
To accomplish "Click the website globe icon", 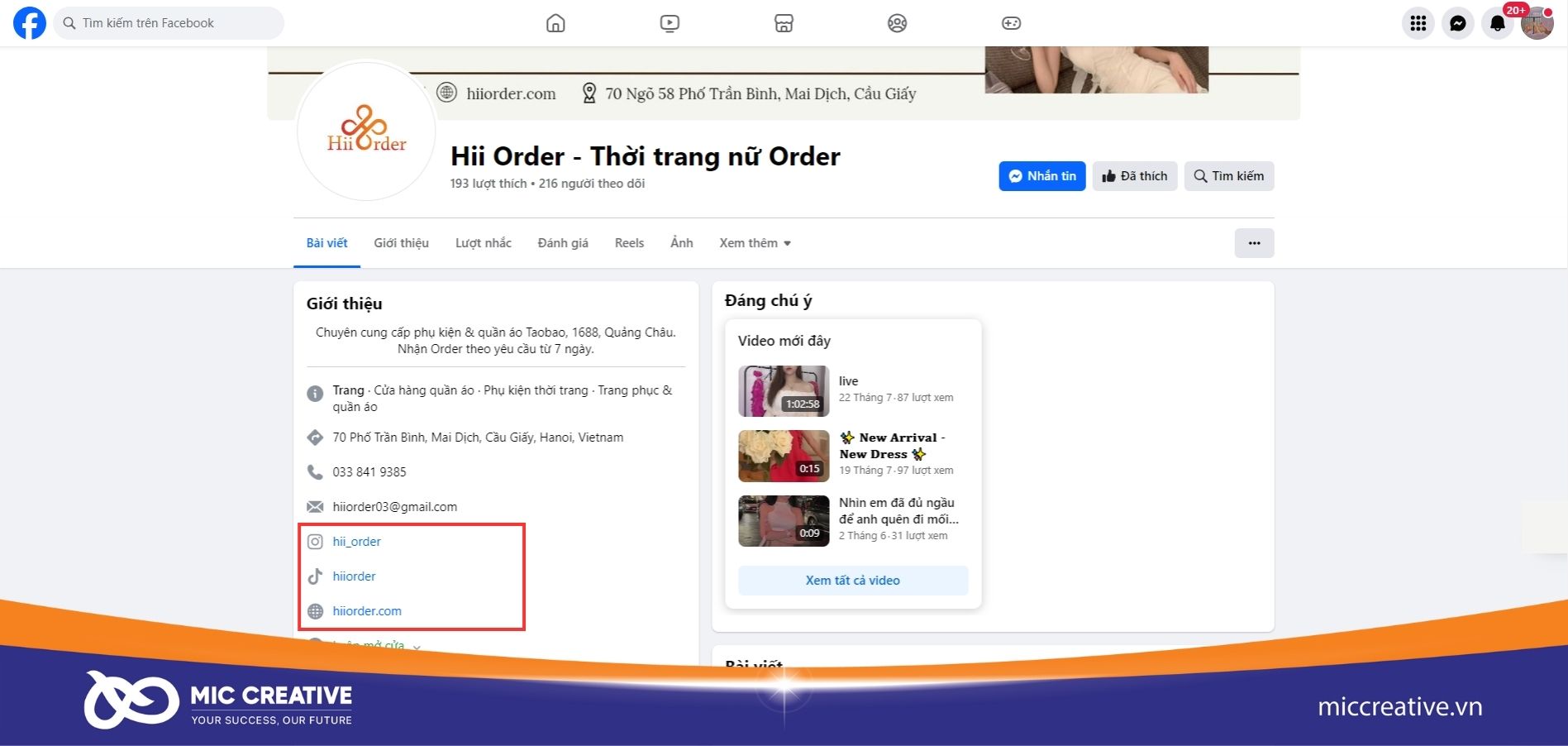I will click(x=315, y=611).
